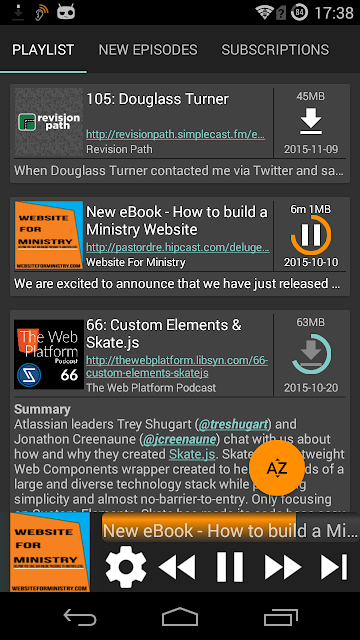Fast forward the current episode

pos(283,567)
